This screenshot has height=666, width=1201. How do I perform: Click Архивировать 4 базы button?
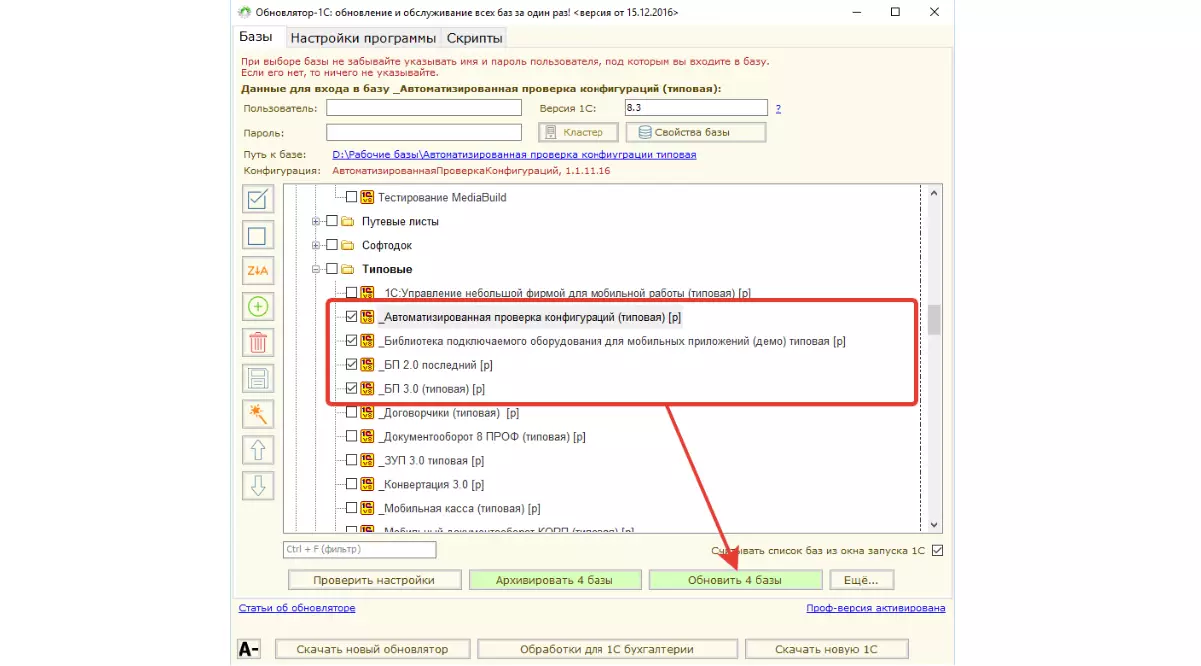[555, 580]
